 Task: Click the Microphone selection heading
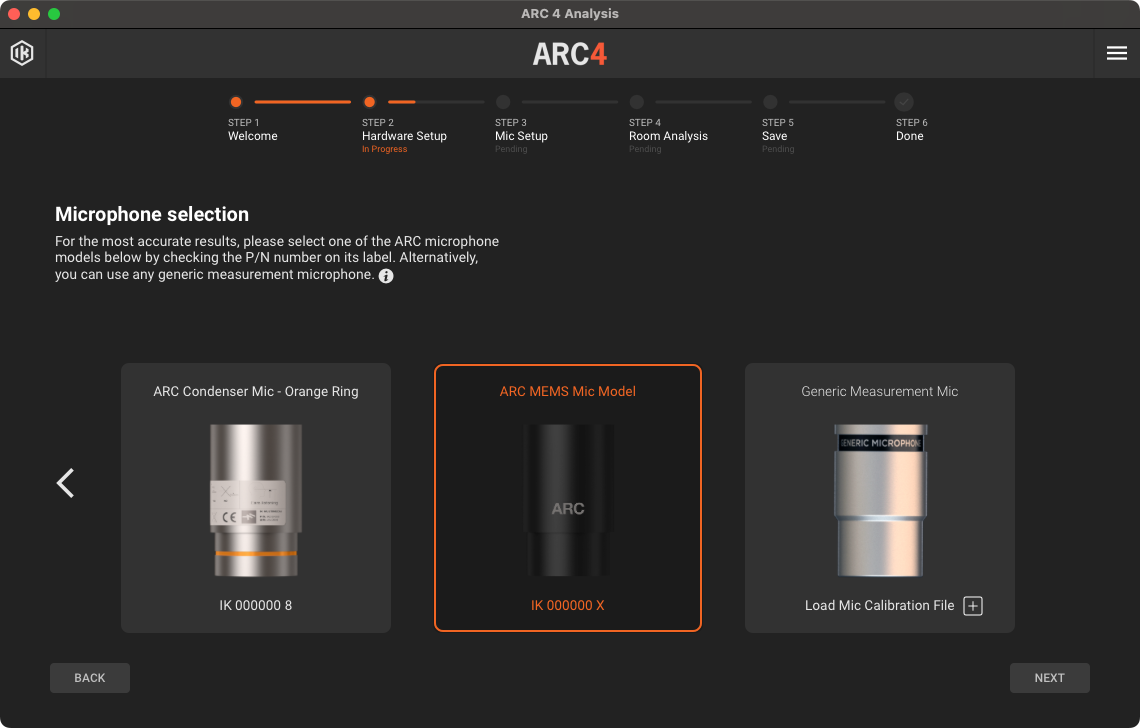(152, 215)
